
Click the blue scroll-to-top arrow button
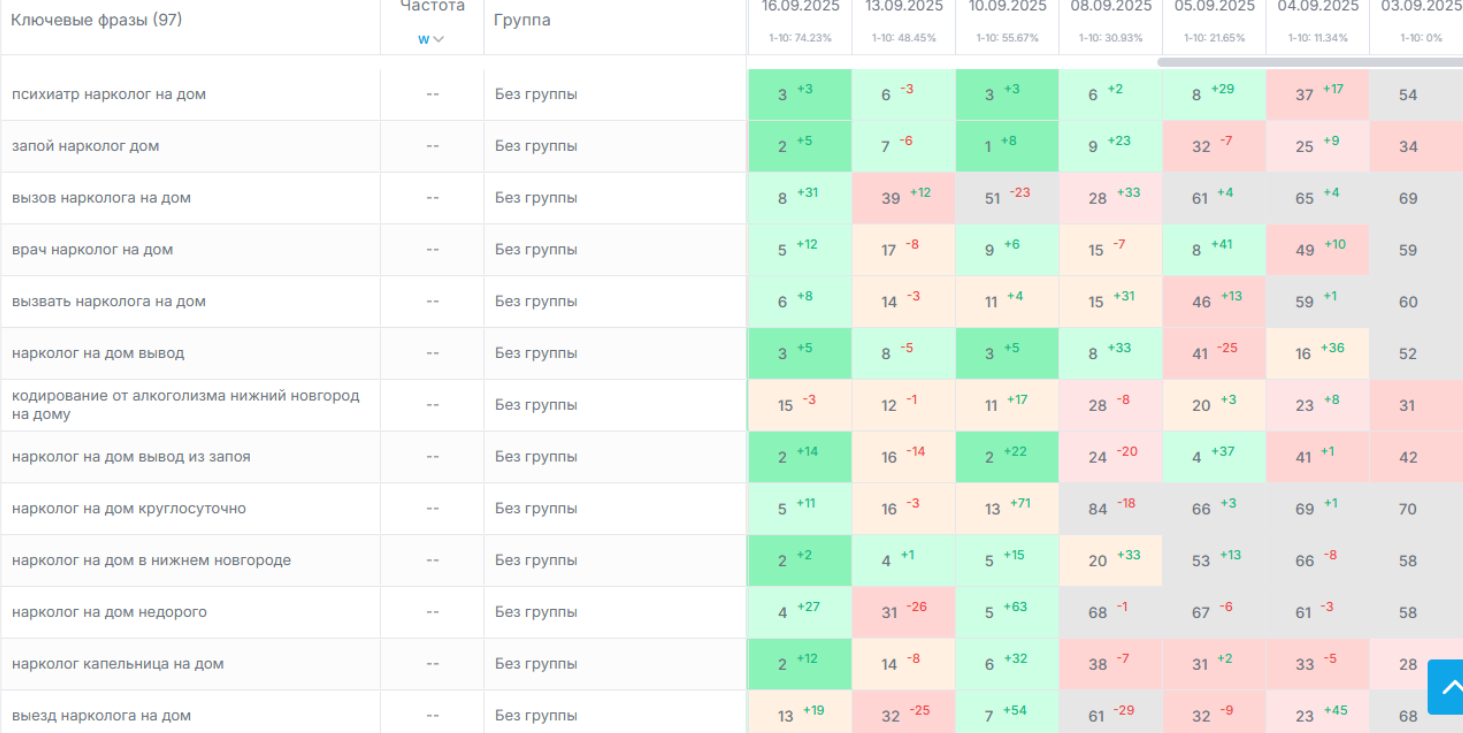pos(1446,687)
